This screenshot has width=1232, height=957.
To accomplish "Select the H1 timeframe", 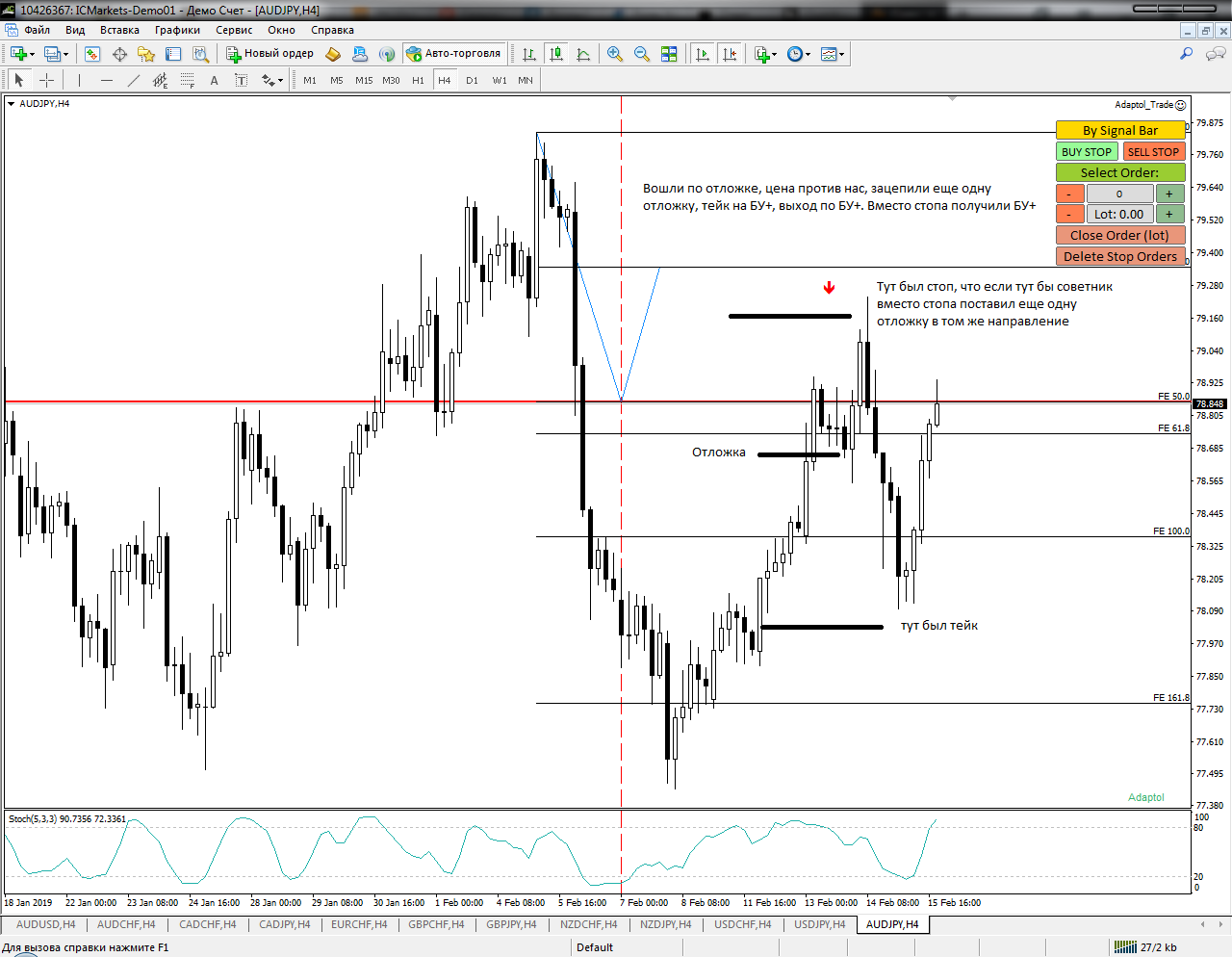I will point(418,80).
